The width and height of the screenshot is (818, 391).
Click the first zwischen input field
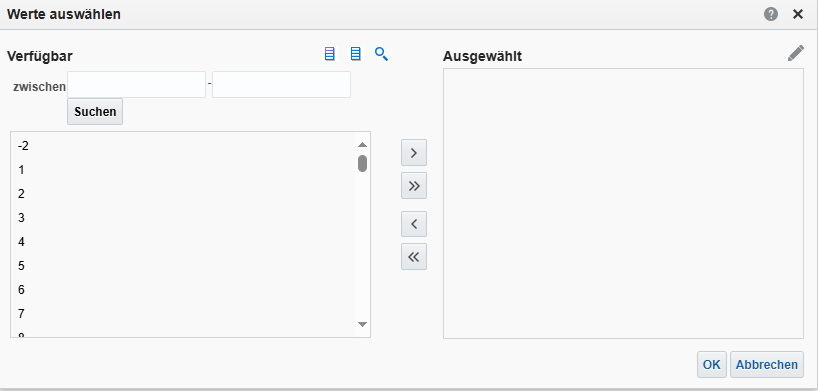point(136,85)
